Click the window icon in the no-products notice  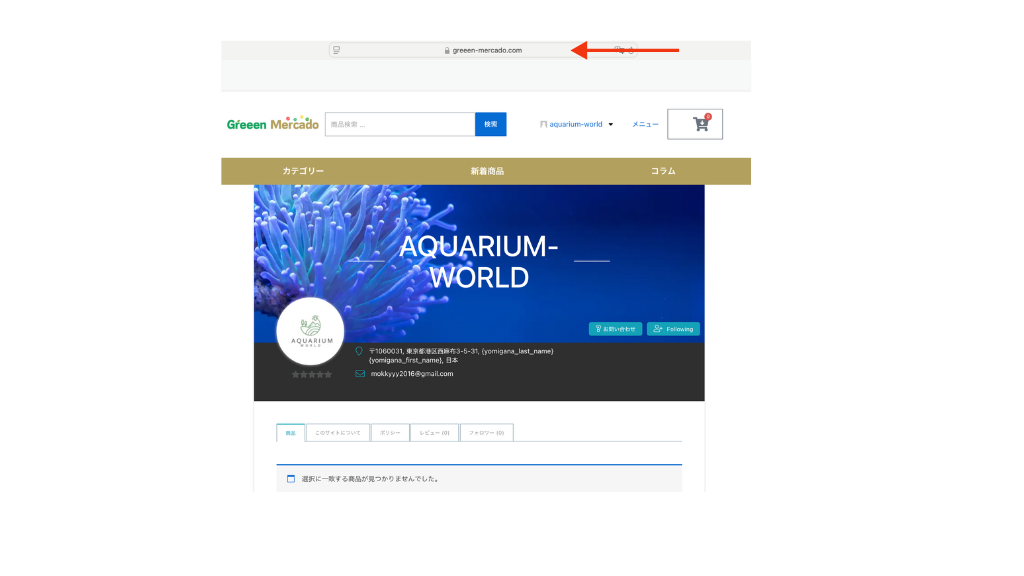tap(291, 479)
